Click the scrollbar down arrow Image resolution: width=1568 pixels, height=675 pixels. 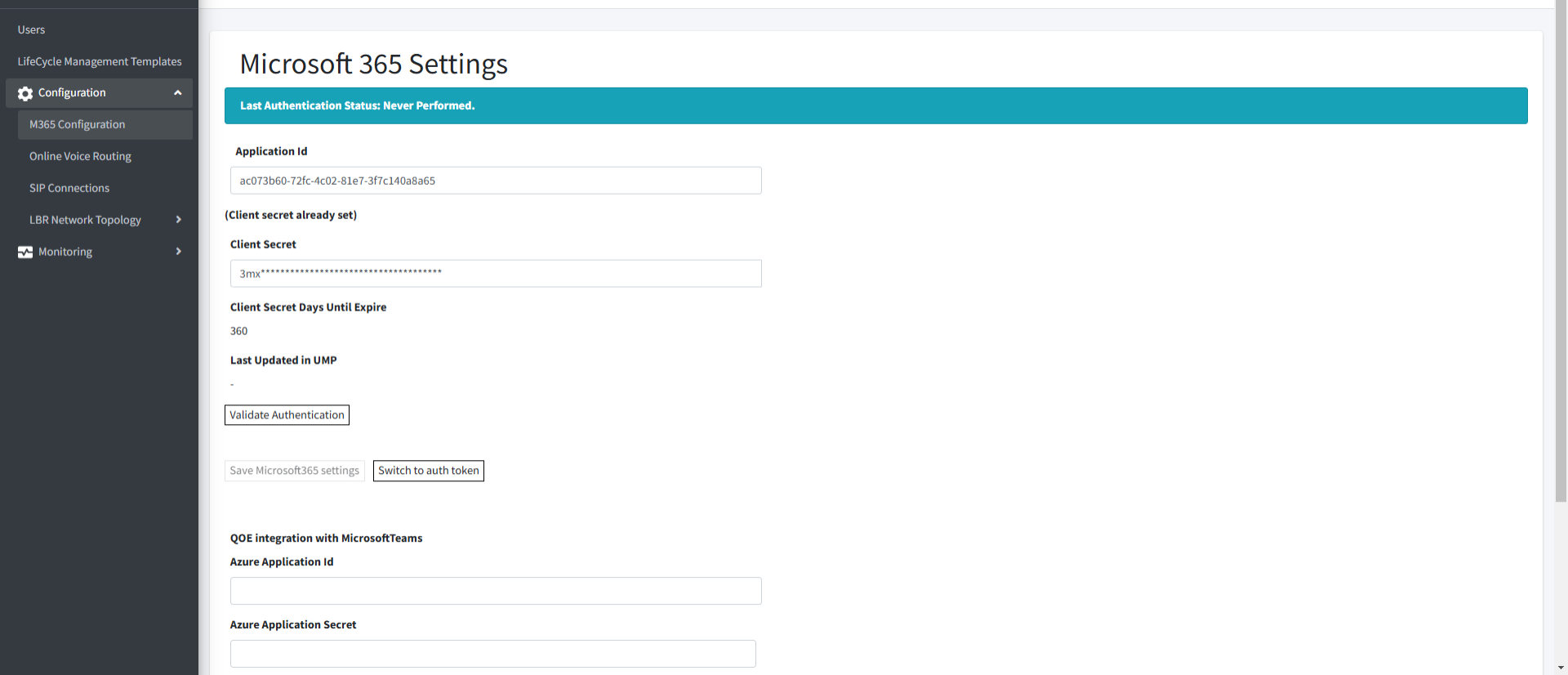(1561, 668)
